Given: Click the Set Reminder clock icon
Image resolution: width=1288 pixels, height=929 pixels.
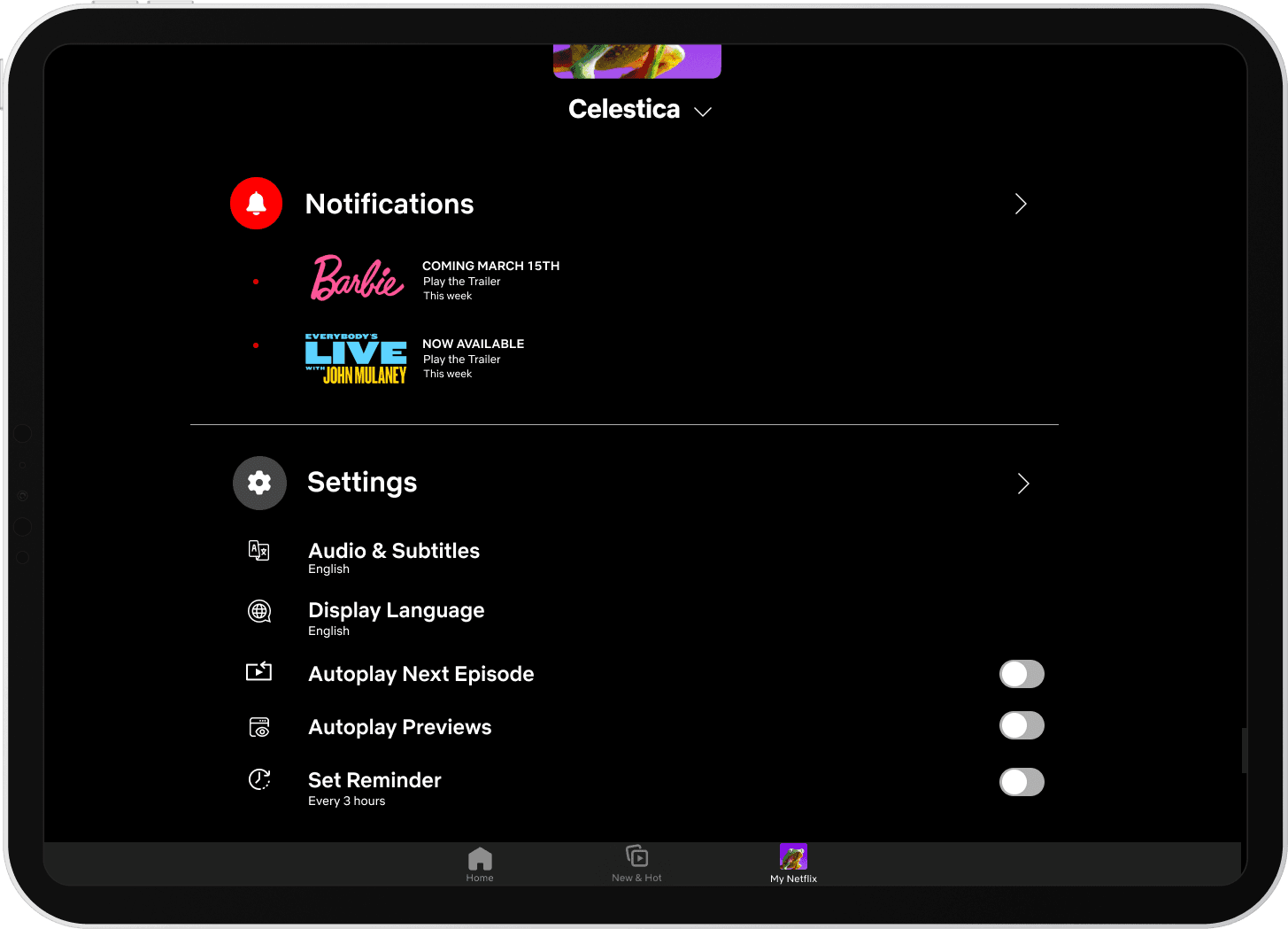Looking at the screenshot, I should tap(259, 779).
